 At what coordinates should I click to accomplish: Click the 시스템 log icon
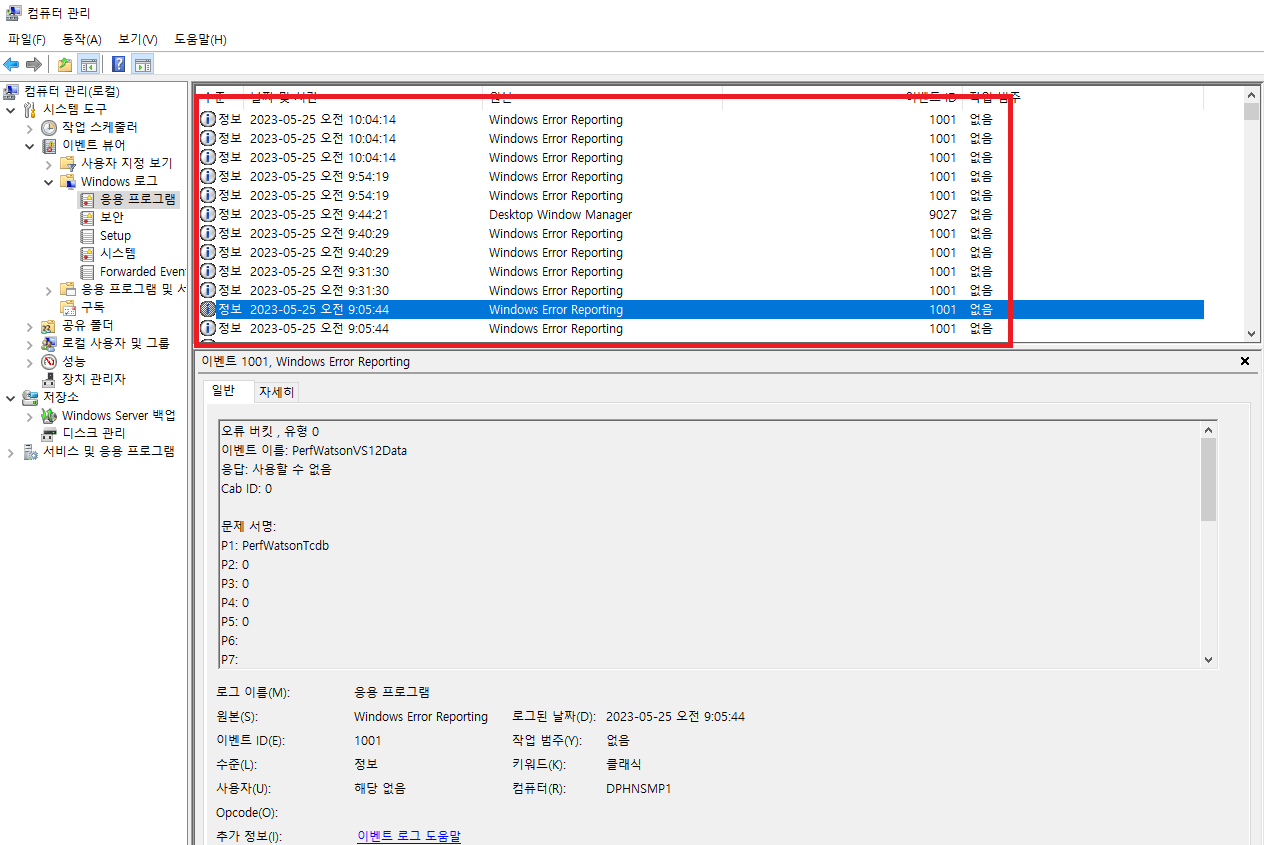point(88,253)
